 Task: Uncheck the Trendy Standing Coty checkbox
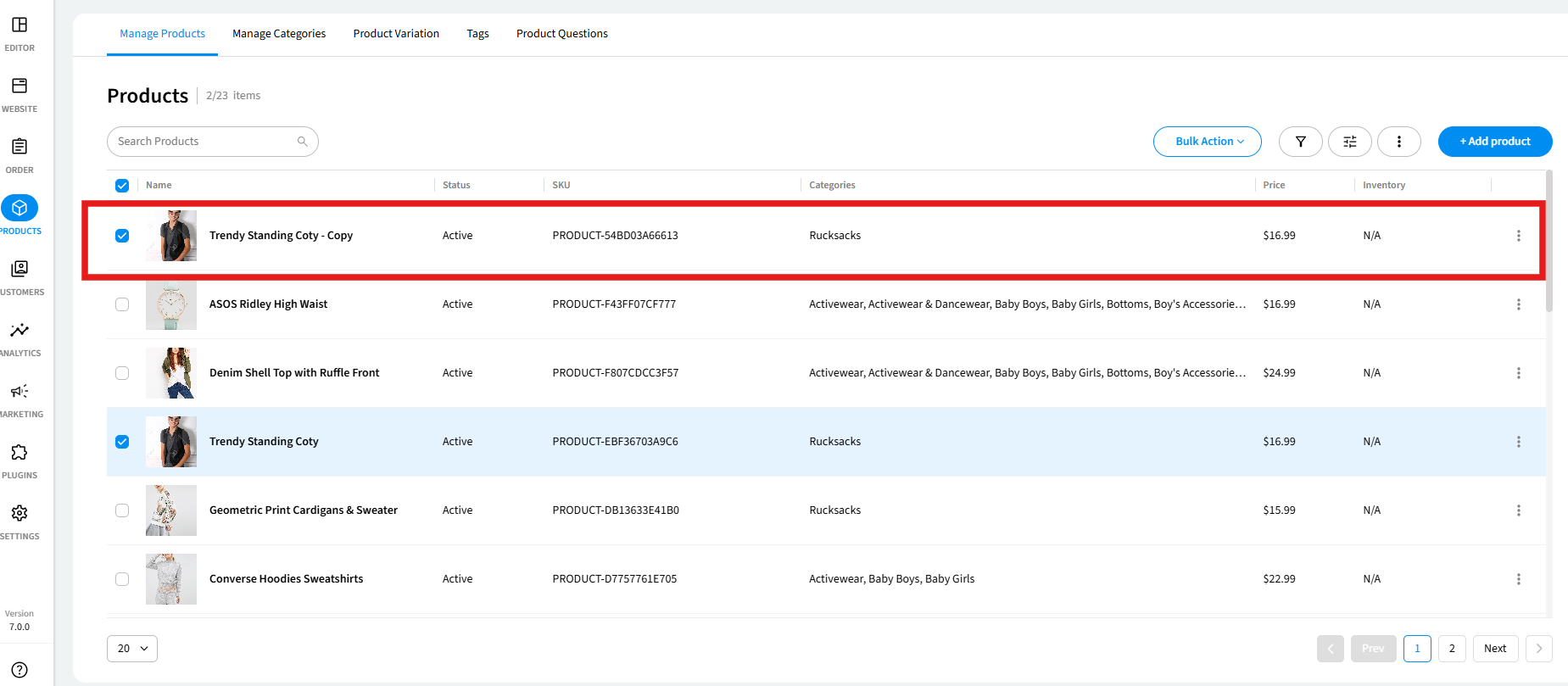[x=122, y=442]
